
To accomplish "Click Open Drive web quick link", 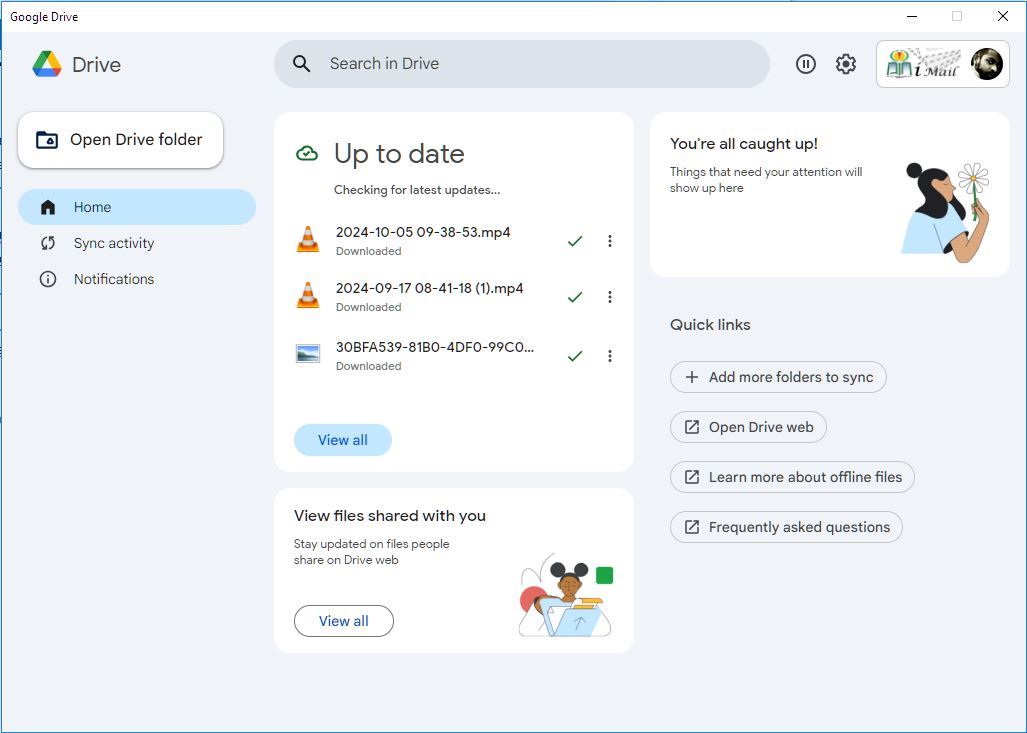I will pyautogui.click(x=748, y=427).
